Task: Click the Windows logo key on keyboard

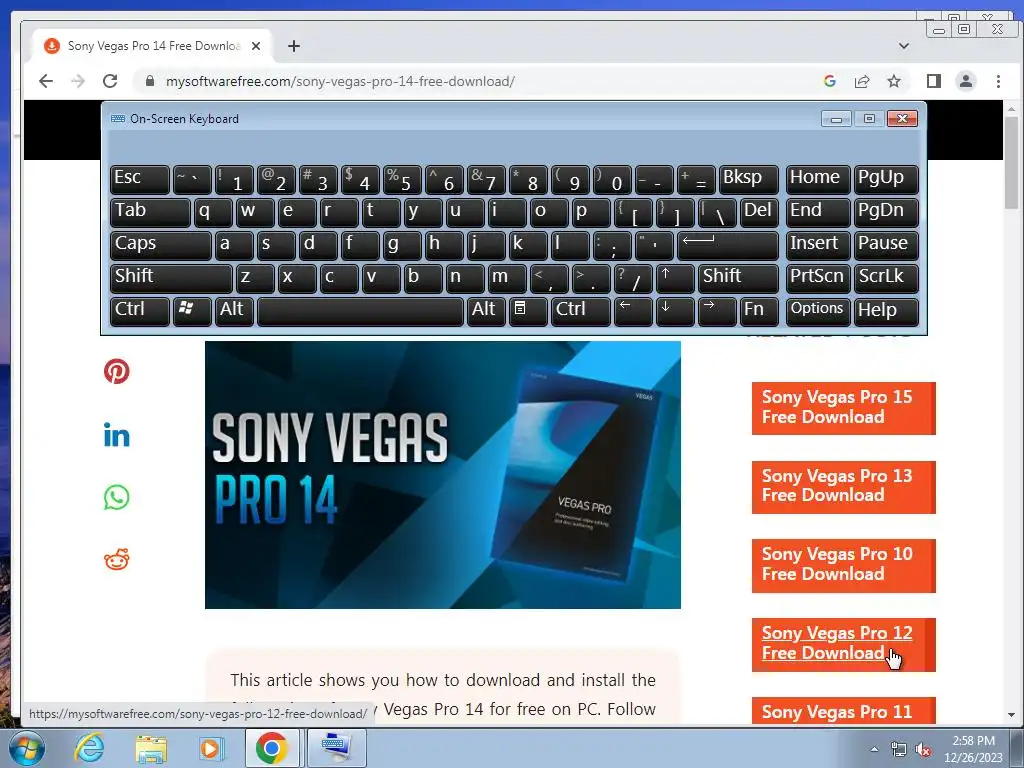Action: [192, 311]
